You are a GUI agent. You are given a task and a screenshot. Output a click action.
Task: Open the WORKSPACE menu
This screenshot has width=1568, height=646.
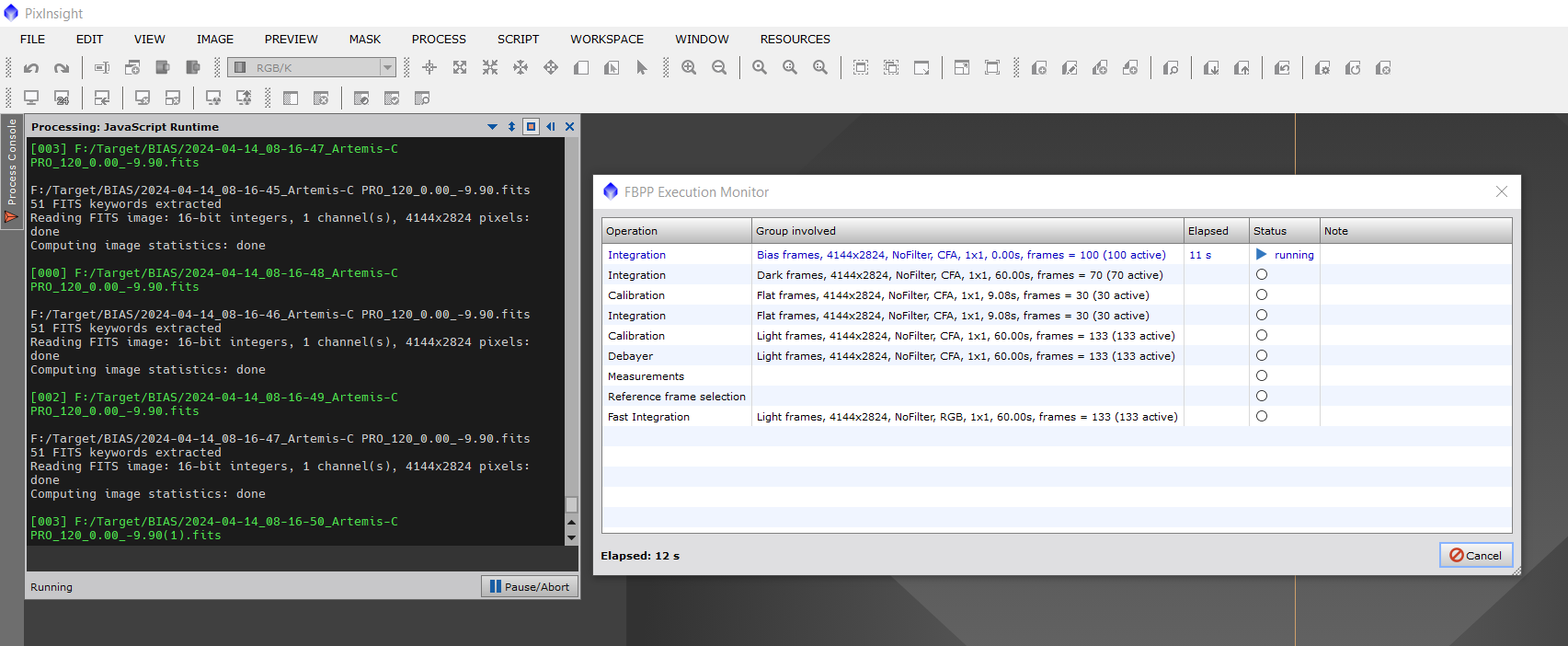click(x=607, y=39)
